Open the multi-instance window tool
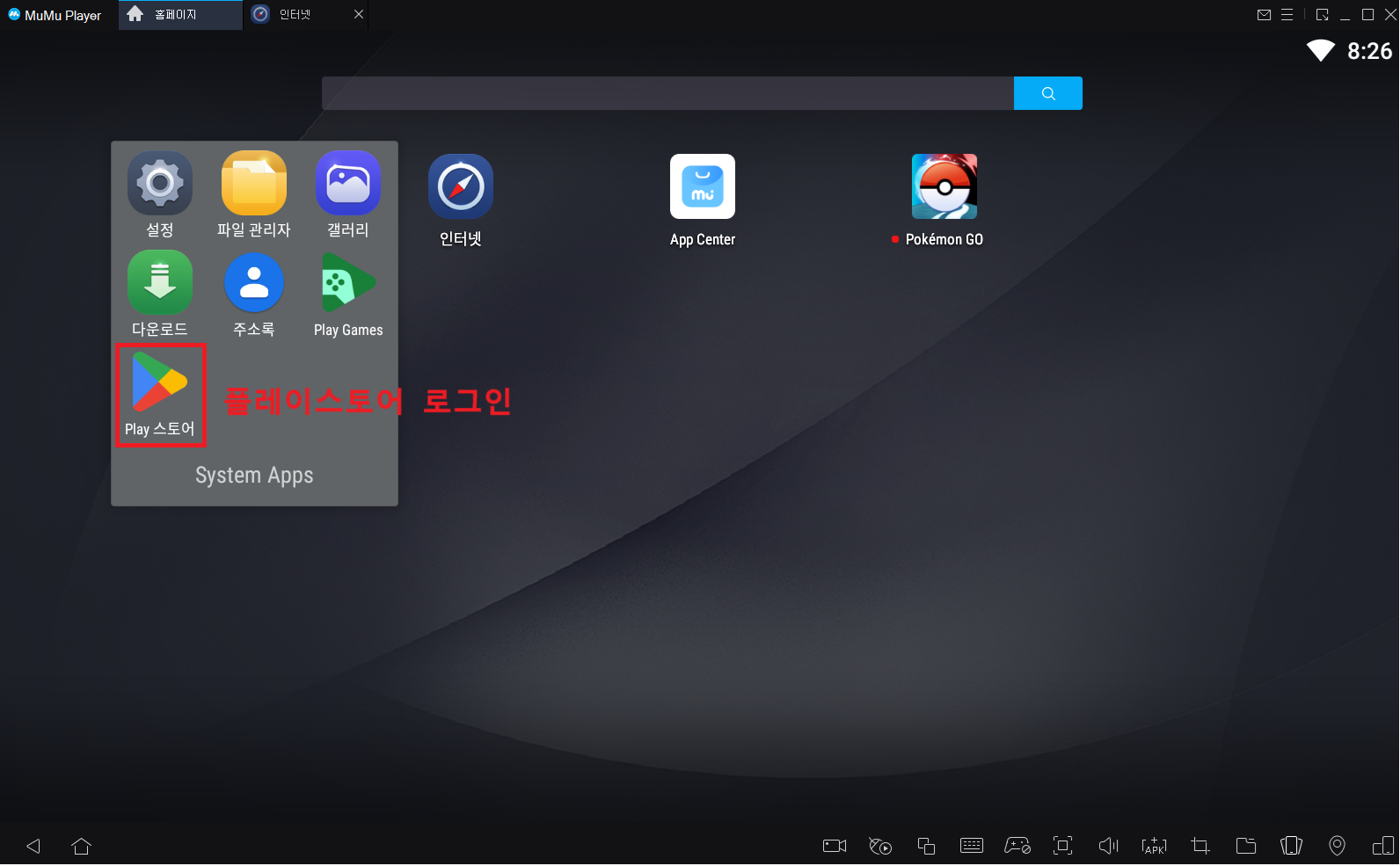 click(x=926, y=846)
